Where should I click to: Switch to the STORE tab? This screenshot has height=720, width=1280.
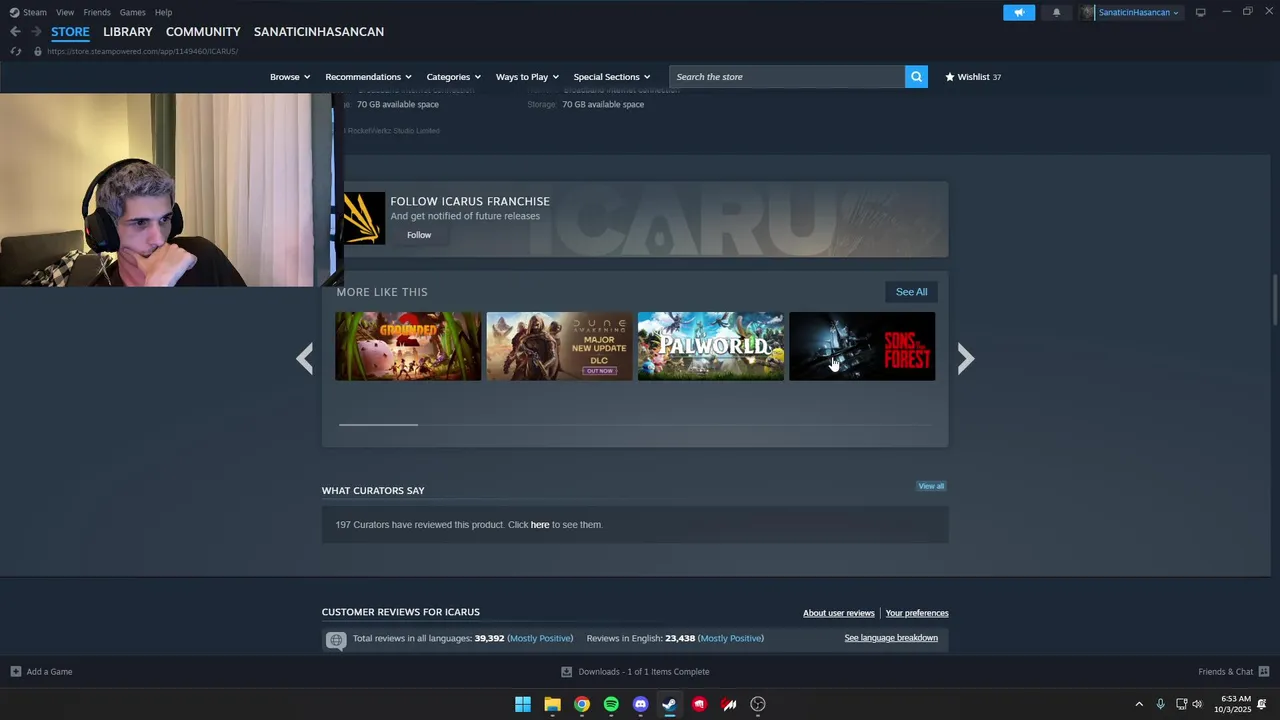[70, 32]
